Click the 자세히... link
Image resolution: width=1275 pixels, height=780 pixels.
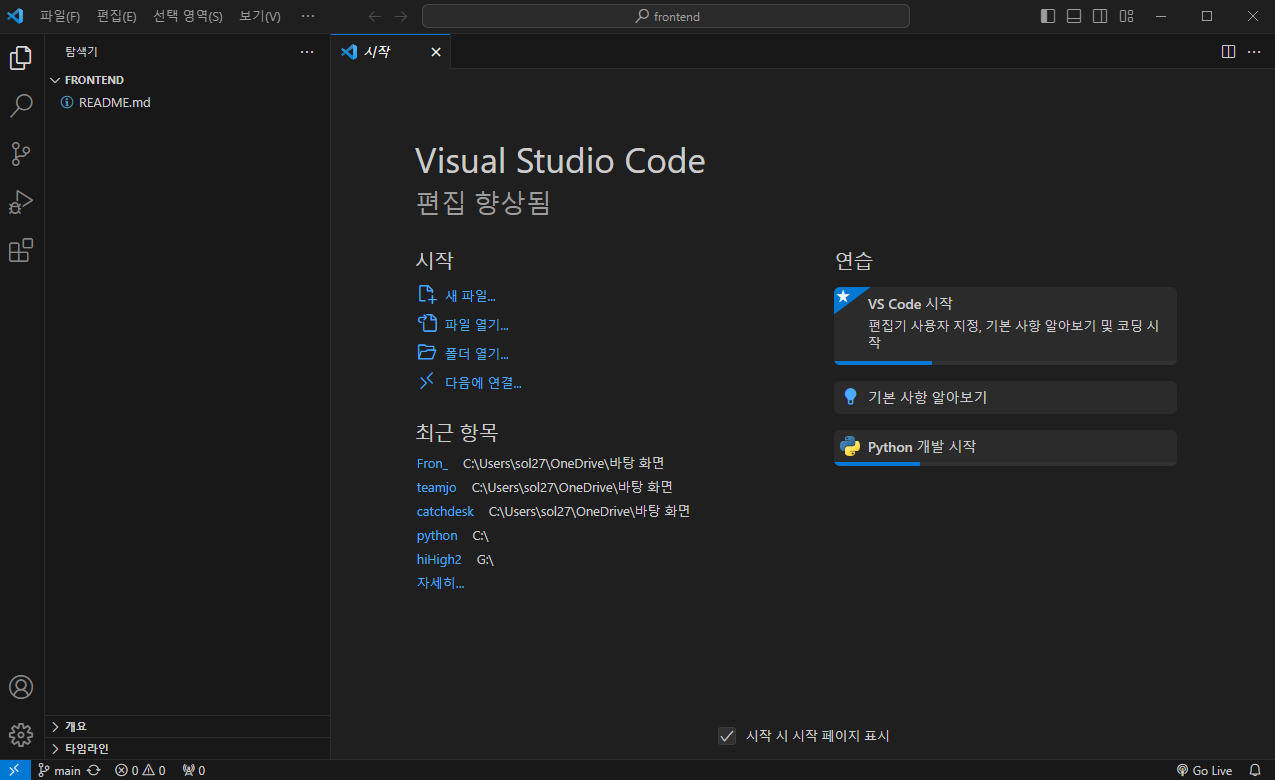pos(440,583)
